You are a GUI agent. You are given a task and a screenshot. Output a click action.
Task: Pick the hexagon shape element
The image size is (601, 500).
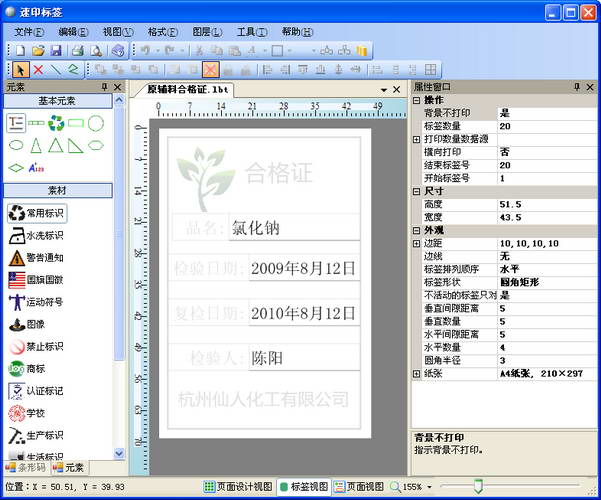tap(96, 145)
